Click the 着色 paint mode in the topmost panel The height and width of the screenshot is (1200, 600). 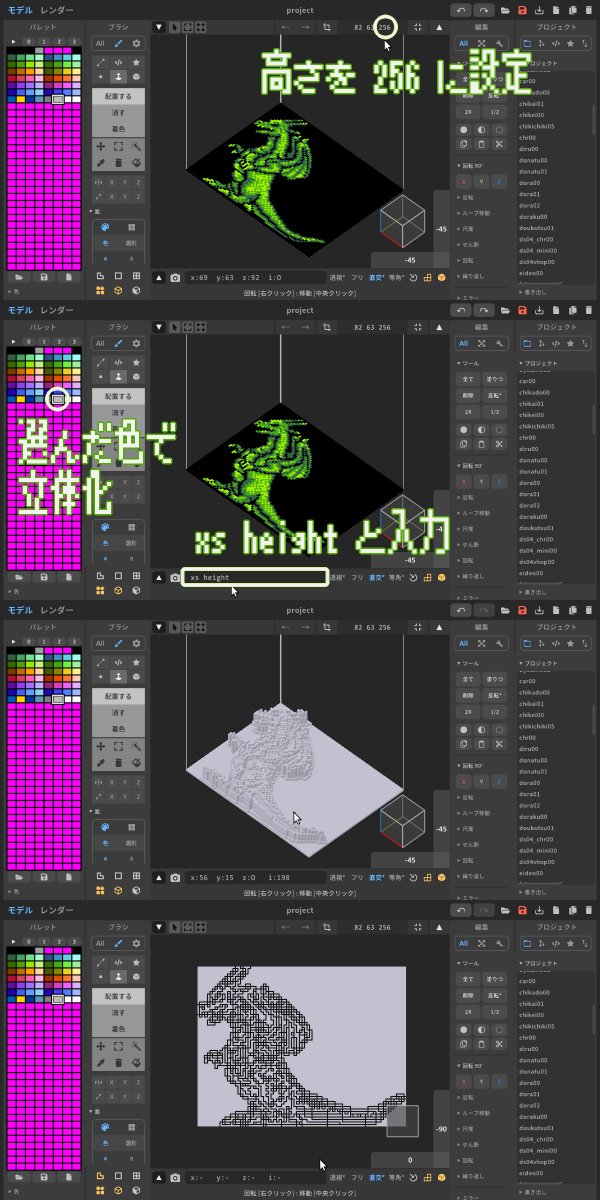point(118,129)
